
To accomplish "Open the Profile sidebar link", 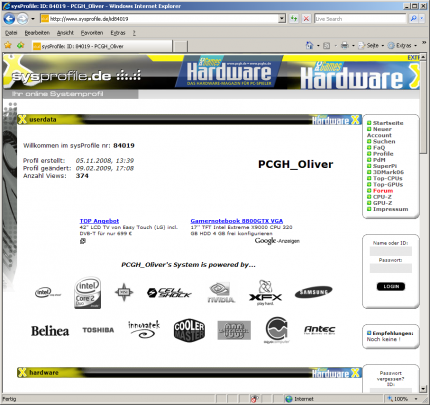I will (383, 154).
